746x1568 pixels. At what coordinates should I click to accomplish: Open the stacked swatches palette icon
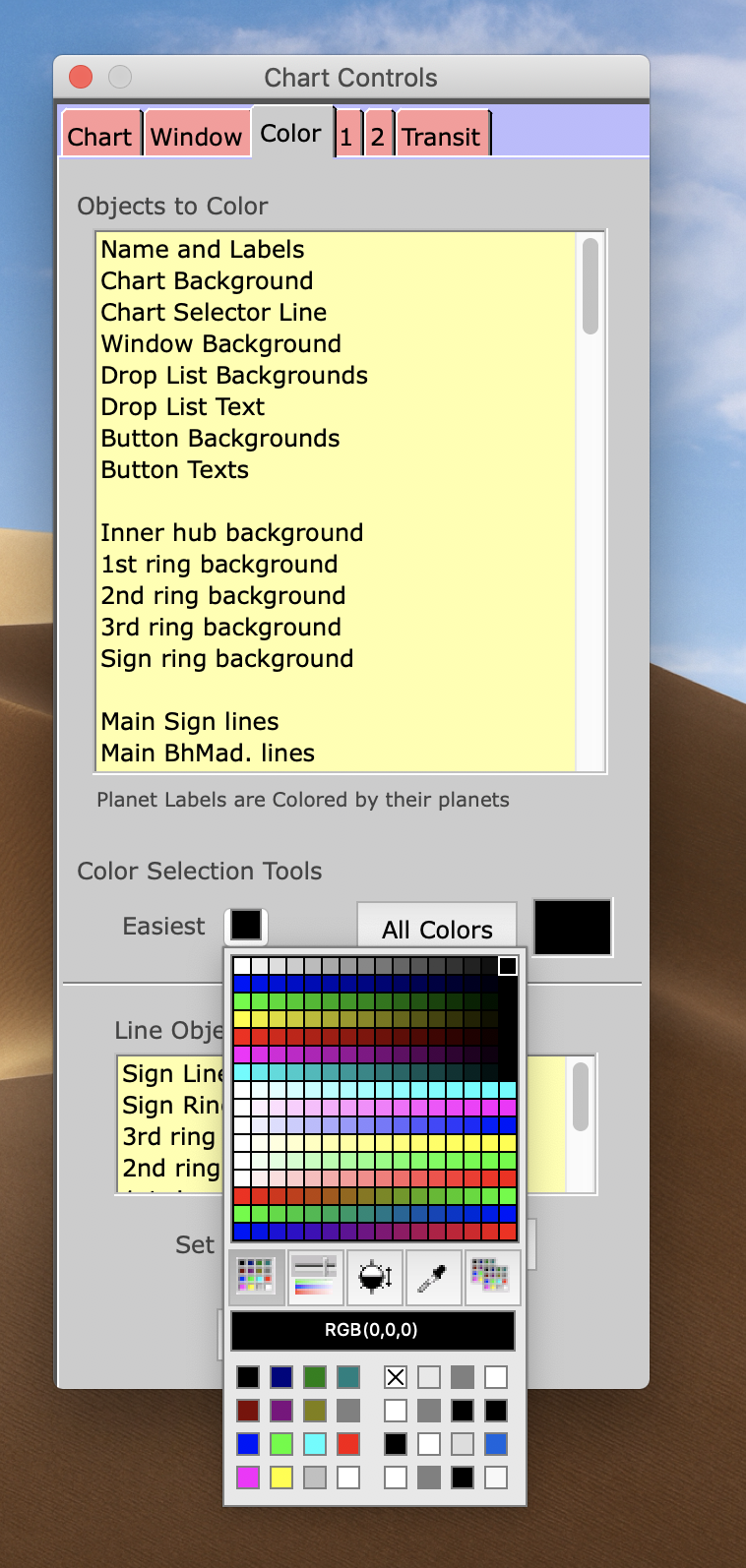coord(491,1278)
